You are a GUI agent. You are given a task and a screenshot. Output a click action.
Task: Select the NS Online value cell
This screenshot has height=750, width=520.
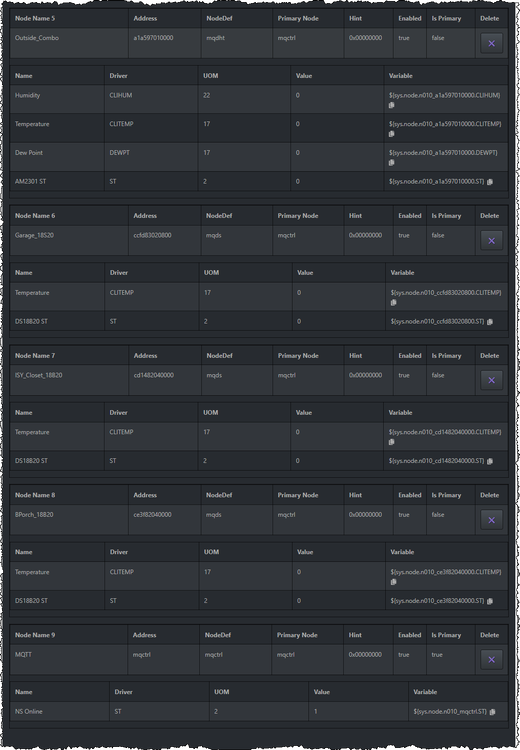[x=358, y=711]
